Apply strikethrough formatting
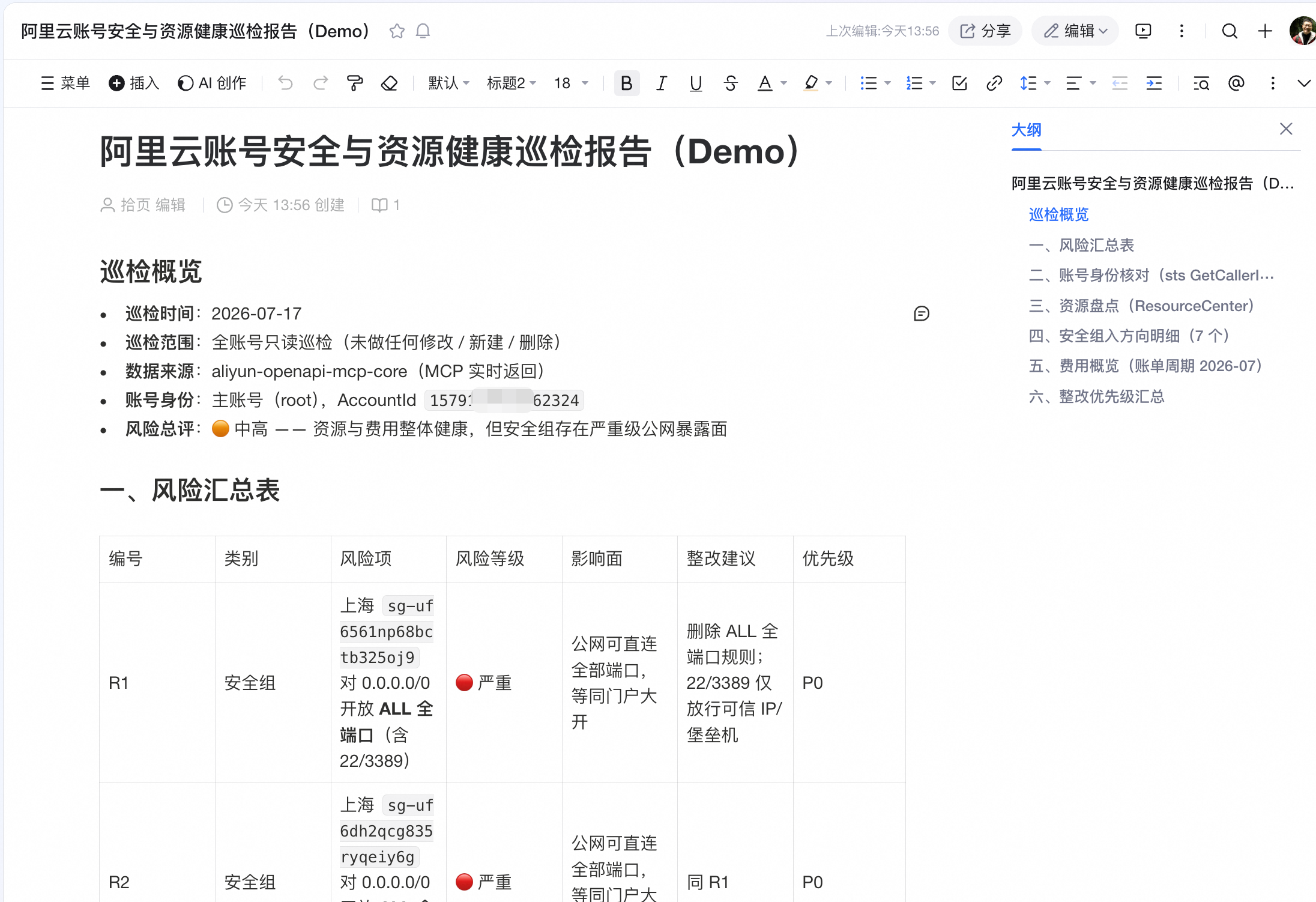1316x902 pixels. (x=731, y=83)
